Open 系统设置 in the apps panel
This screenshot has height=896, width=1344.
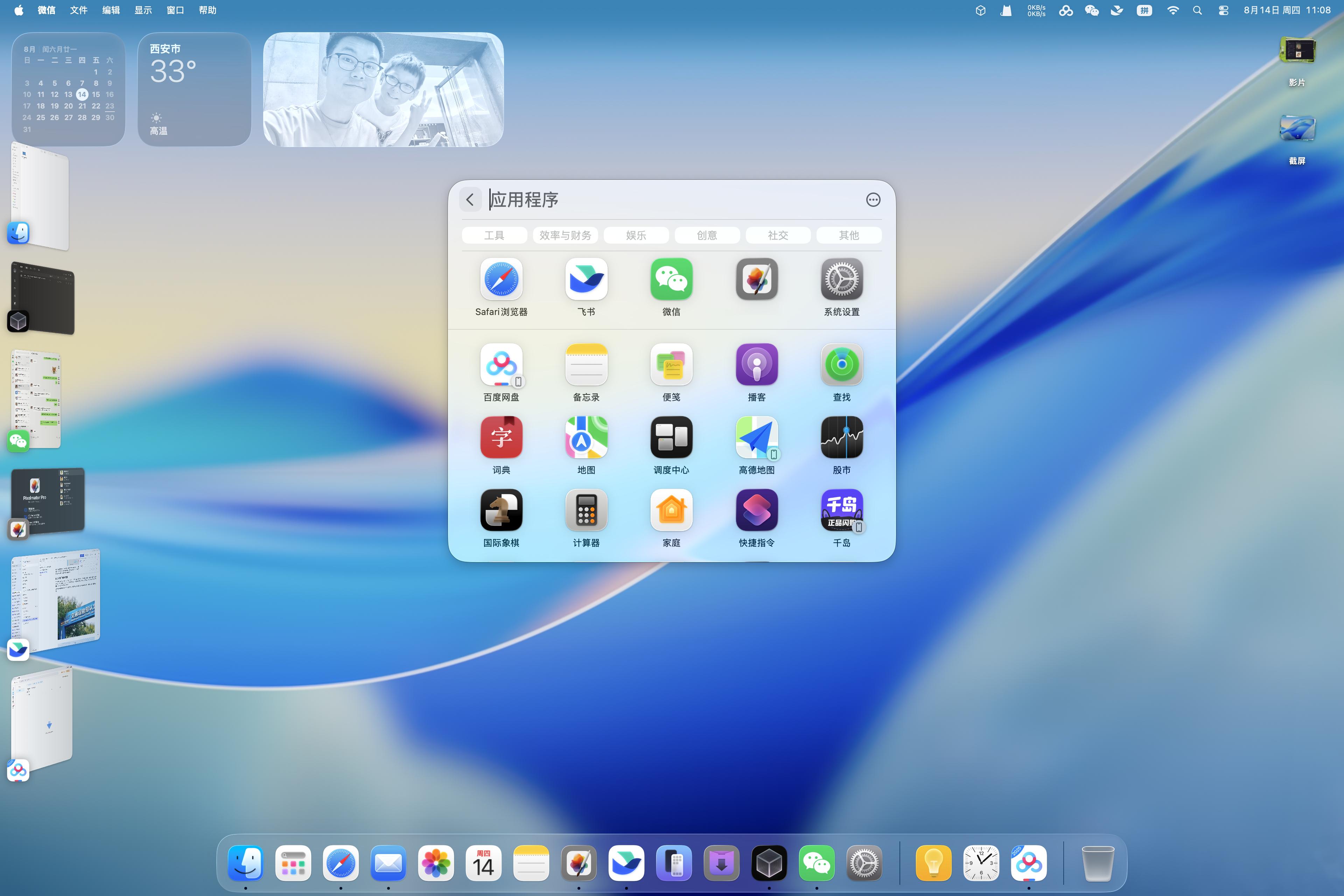click(x=842, y=279)
